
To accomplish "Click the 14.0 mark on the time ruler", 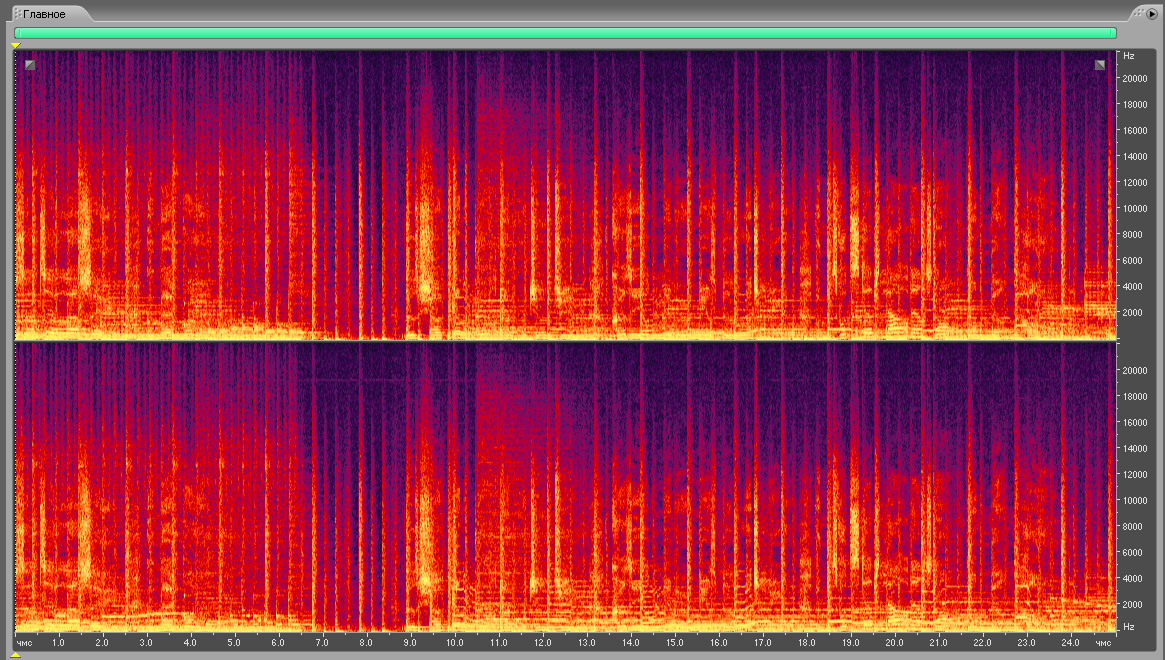I will coord(631,643).
